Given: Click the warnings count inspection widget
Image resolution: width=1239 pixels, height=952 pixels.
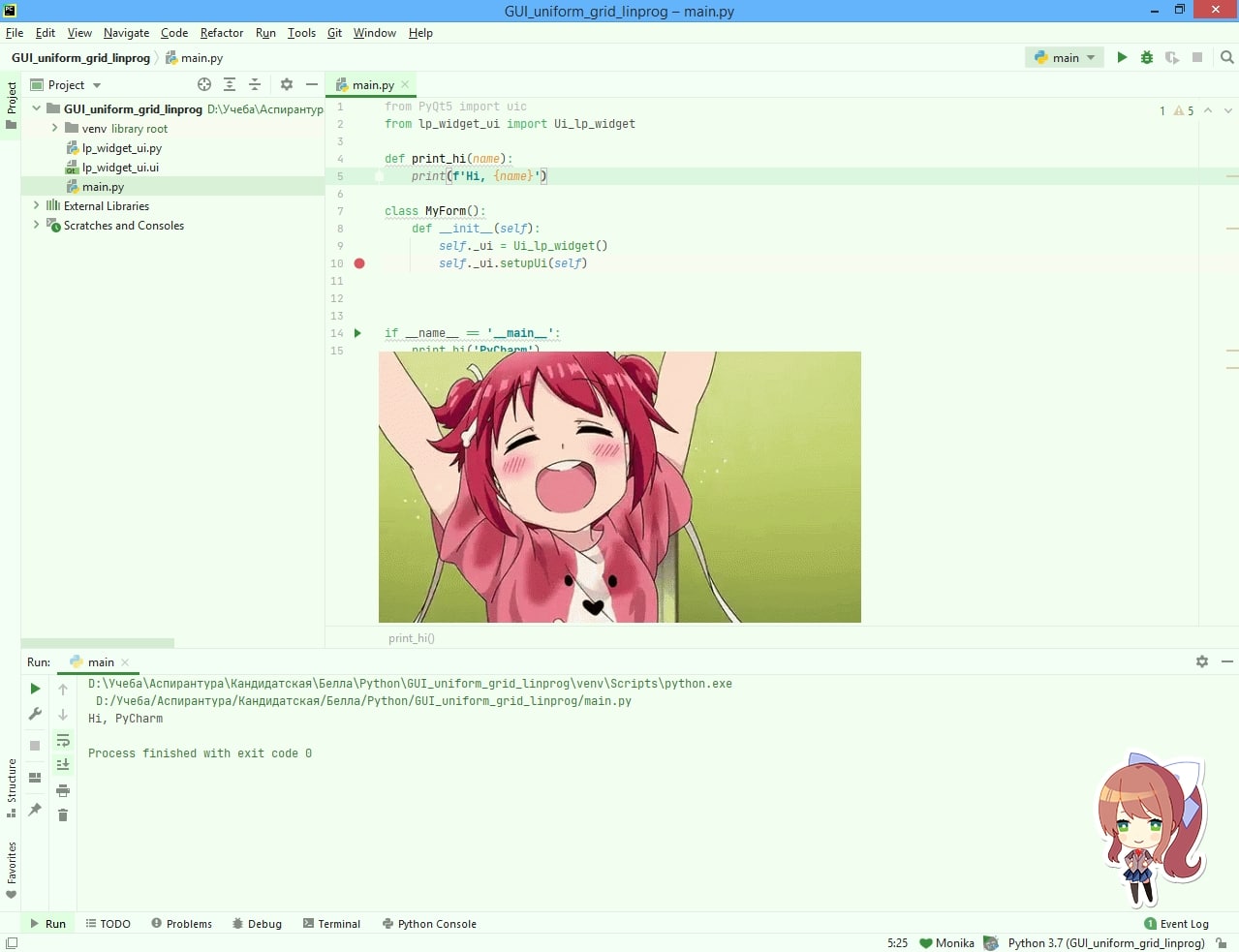Looking at the screenshot, I should (1177, 110).
